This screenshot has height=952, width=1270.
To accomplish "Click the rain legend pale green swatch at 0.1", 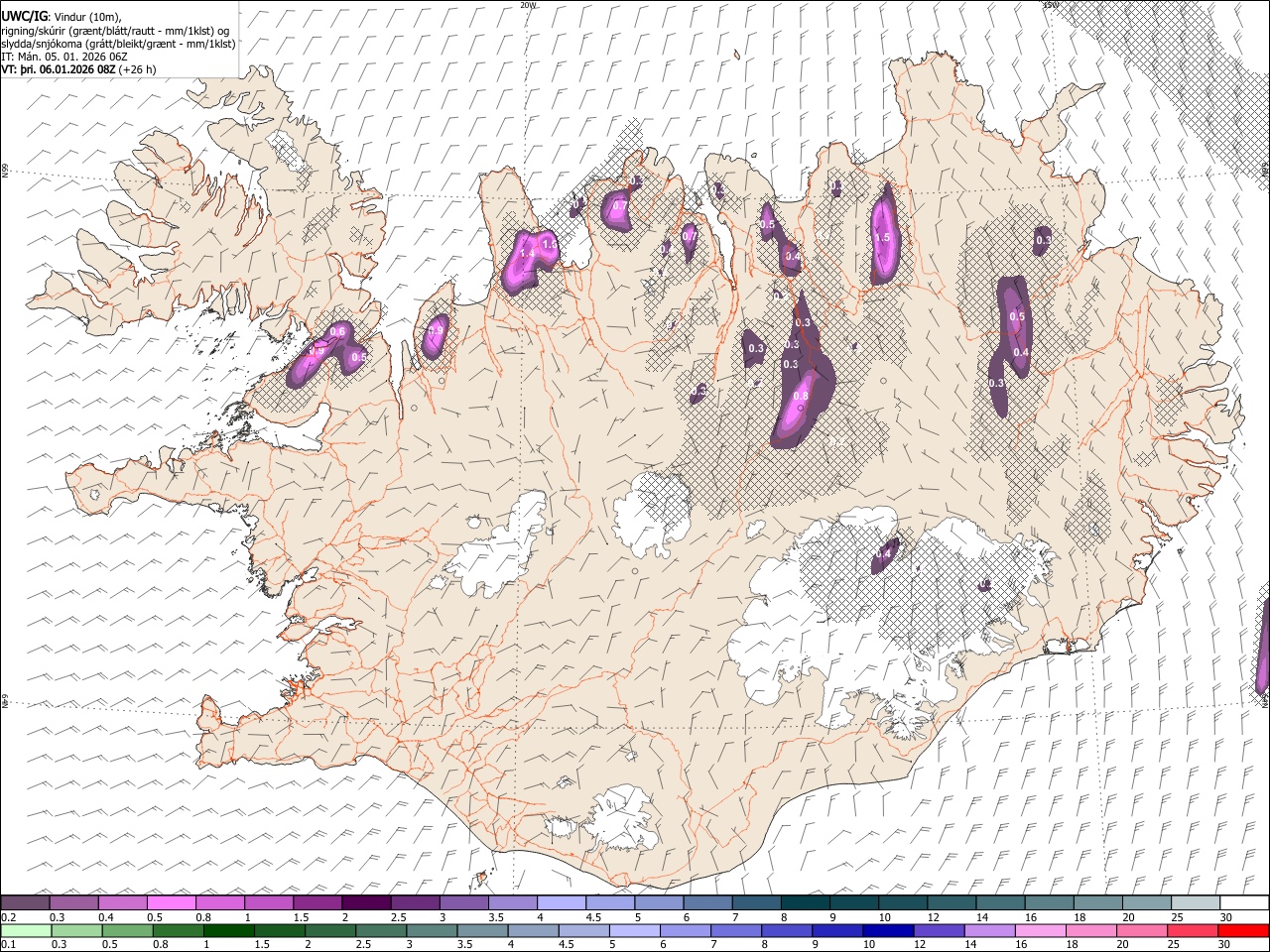I will click(26, 930).
